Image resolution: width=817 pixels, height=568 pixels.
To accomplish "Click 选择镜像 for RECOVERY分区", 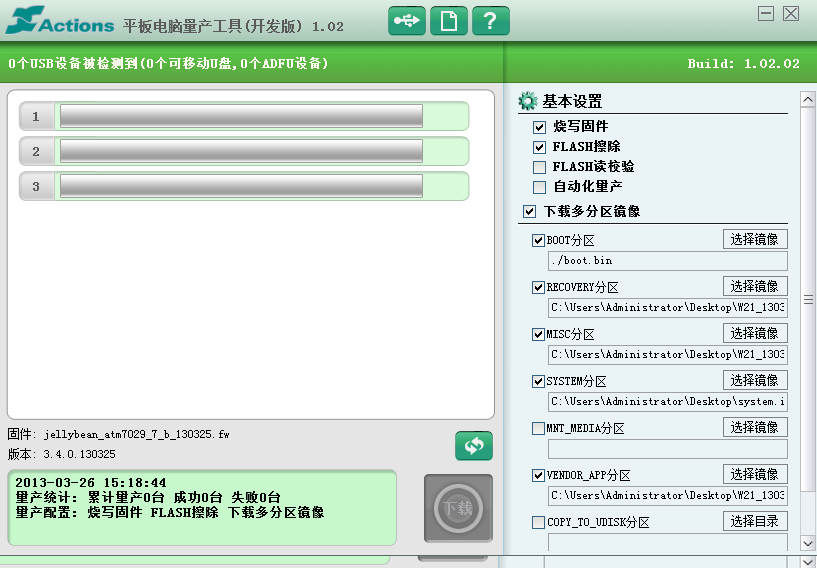I will (x=755, y=286).
